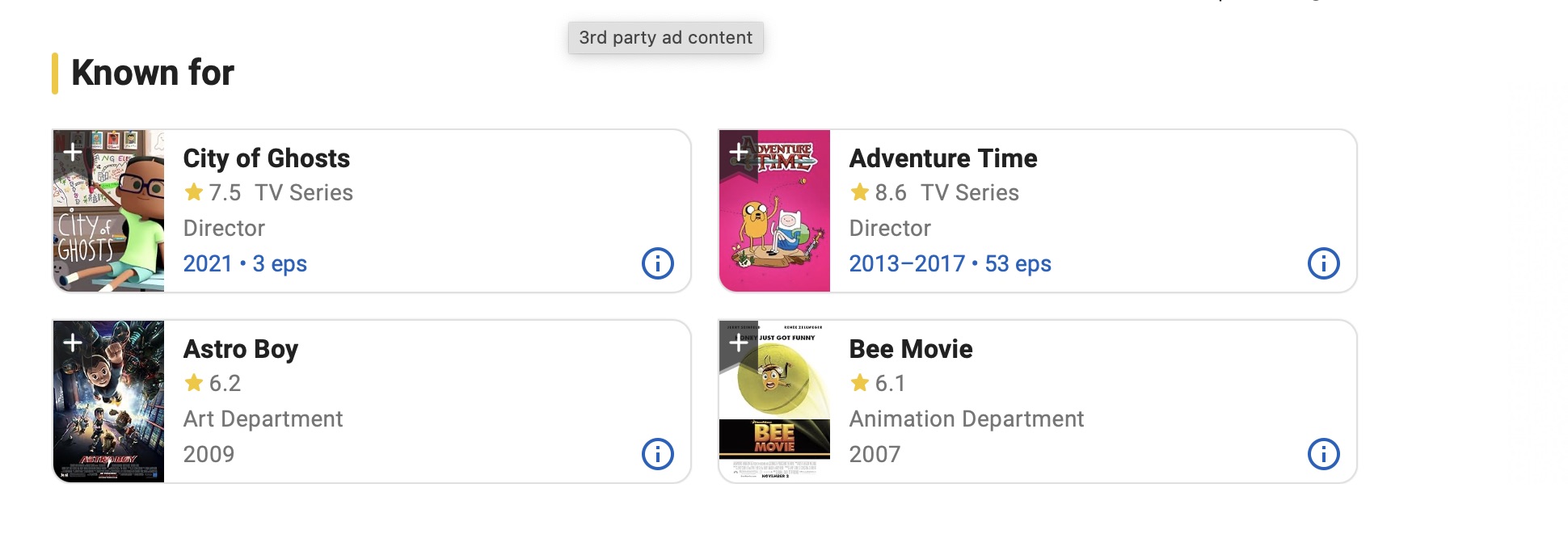Open info icon for Bee Movie
This screenshot has width=1568, height=551.
click(1323, 454)
